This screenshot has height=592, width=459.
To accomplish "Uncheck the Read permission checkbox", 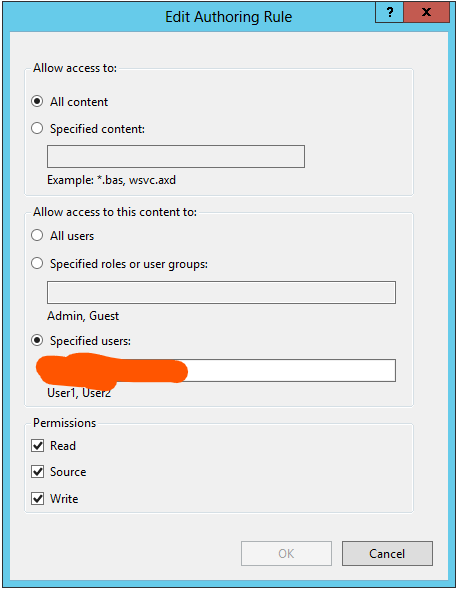I will tap(37, 446).
